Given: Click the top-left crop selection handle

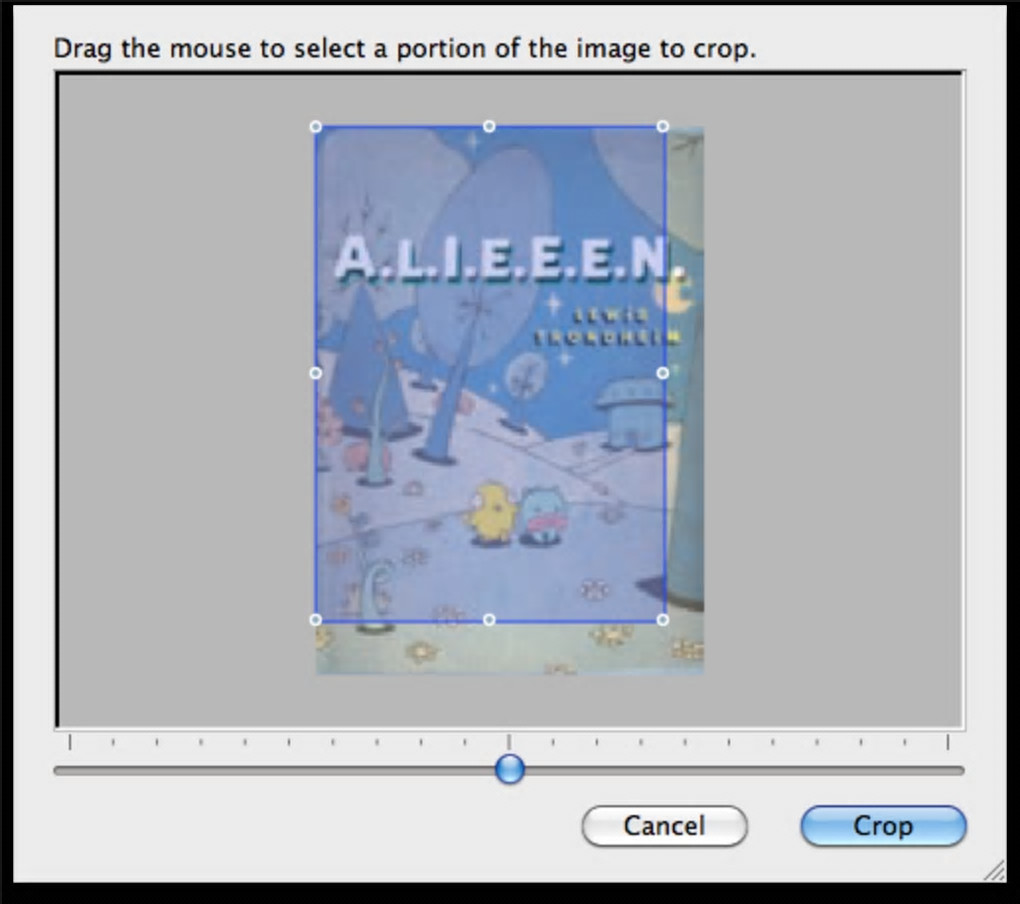Looking at the screenshot, I should pos(315,126).
